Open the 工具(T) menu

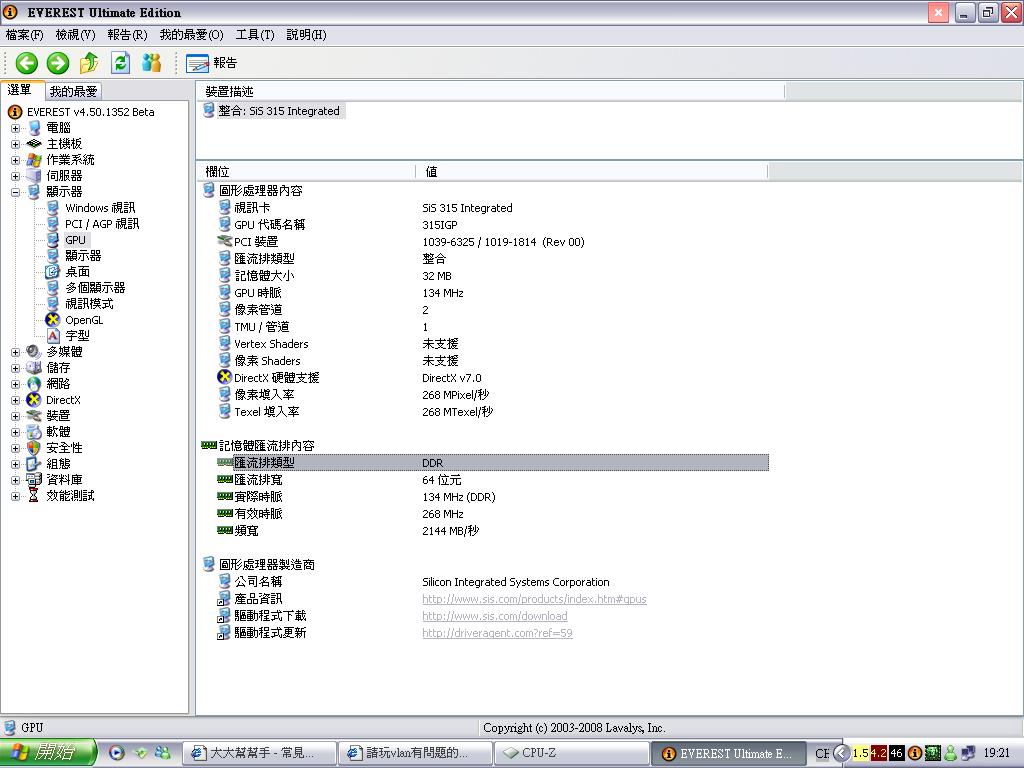click(x=254, y=35)
